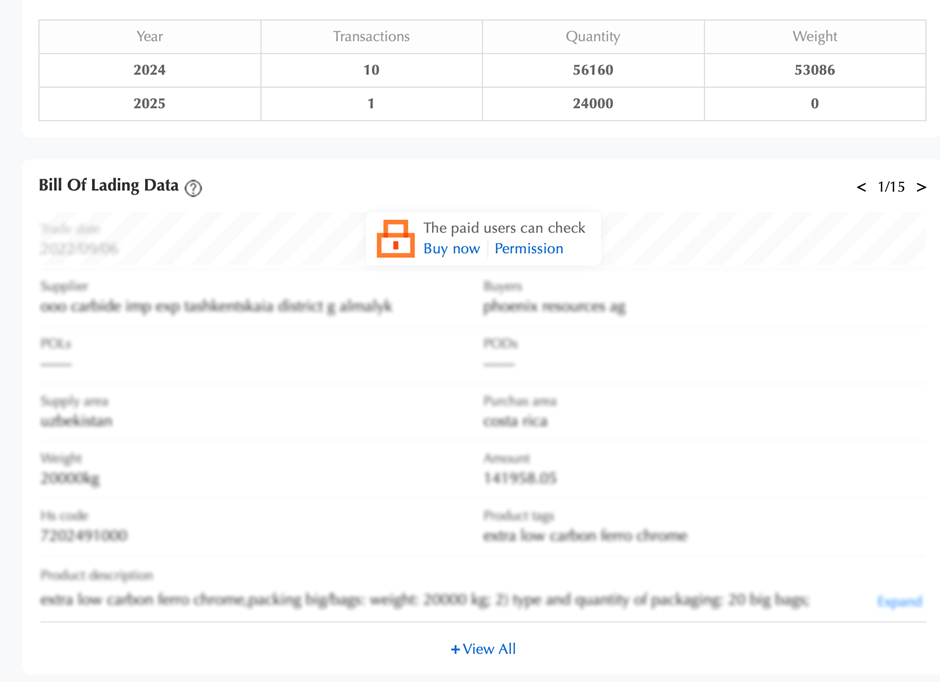Open the Permission link
The image size is (940, 682).
[x=528, y=249]
